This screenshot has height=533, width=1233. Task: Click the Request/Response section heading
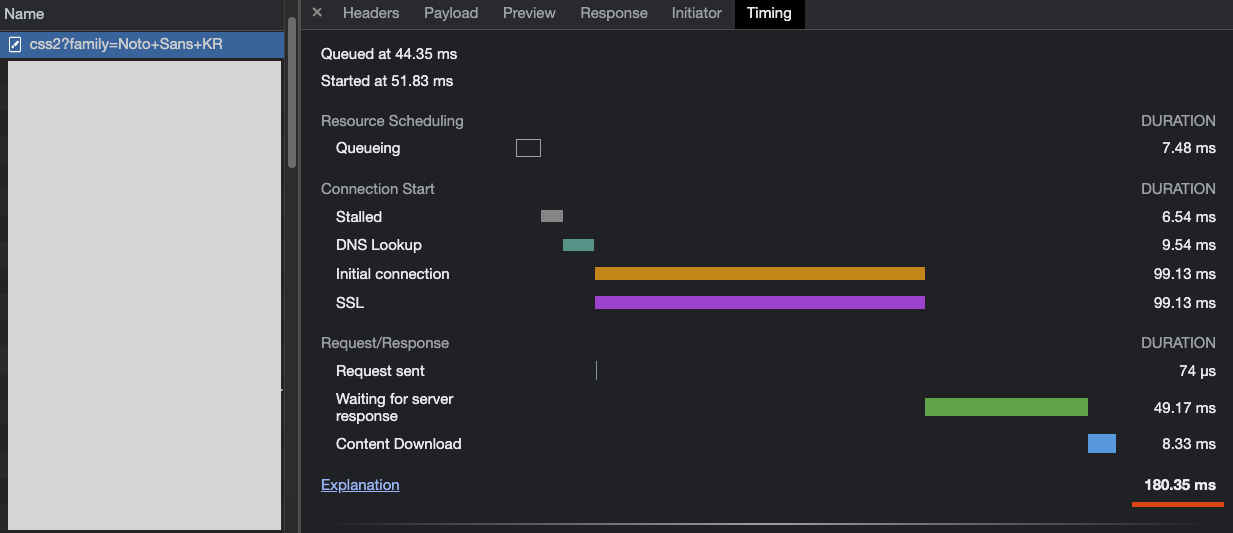pyautogui.click(x=385, y=343)
